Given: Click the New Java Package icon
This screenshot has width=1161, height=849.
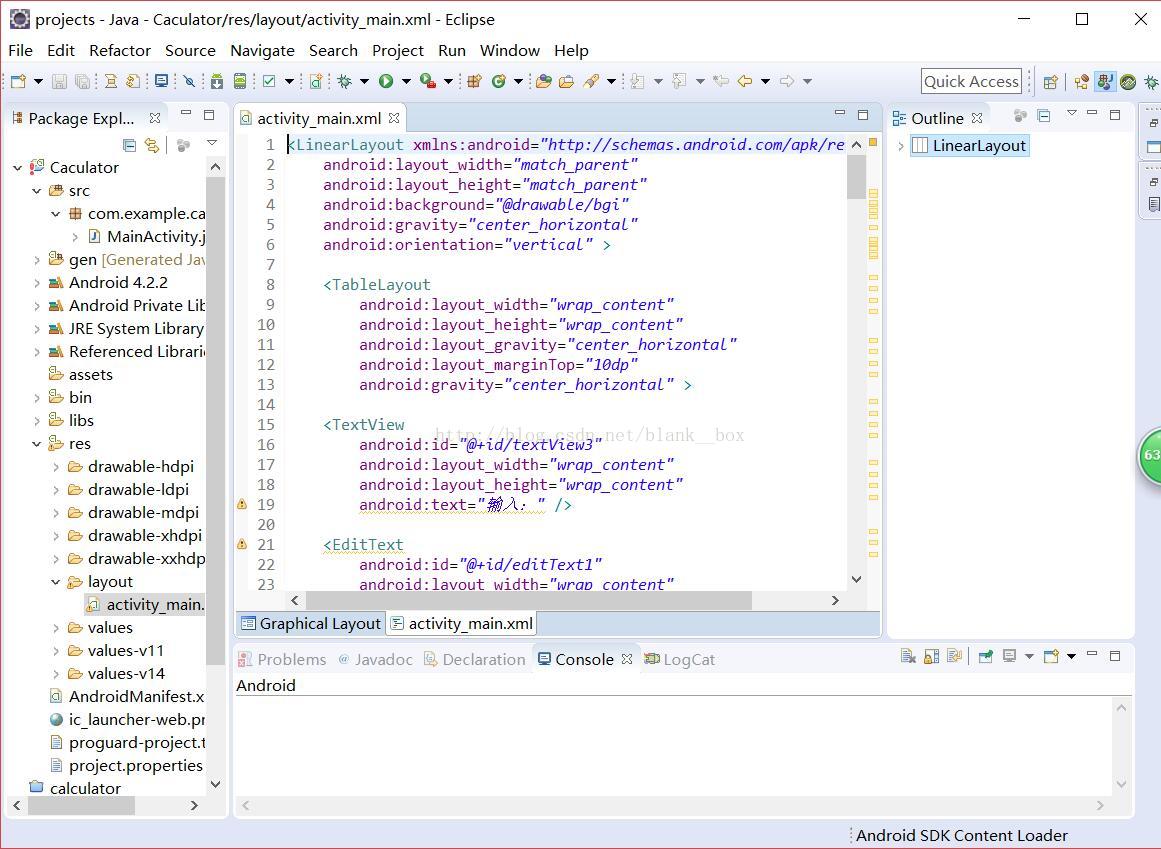Looking at the screenshot, I should [475, 81].
